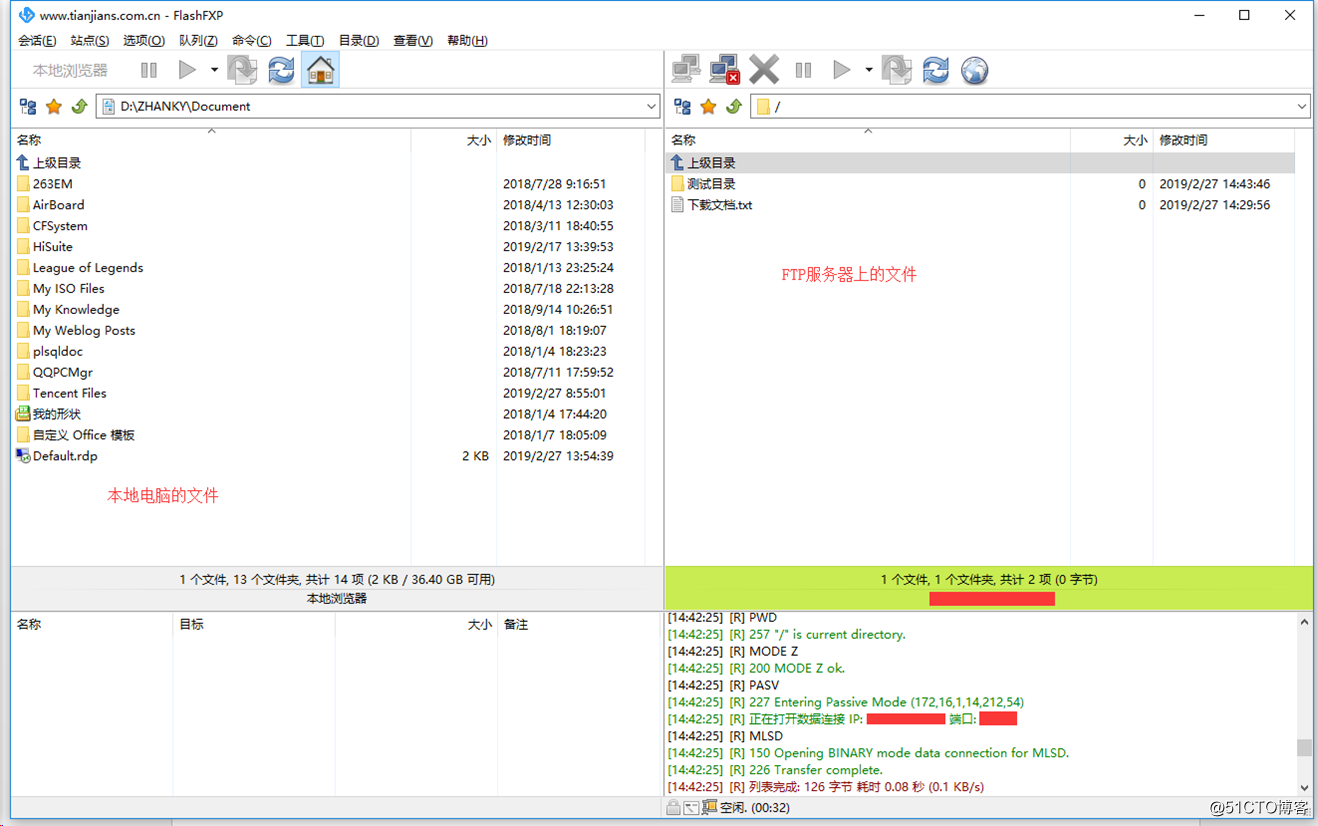Open the 命令(C) menu

[252, 41]
